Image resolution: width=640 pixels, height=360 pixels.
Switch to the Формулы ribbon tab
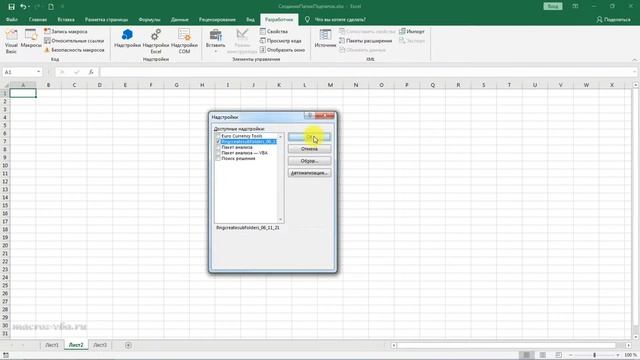[x=149, y=20]
